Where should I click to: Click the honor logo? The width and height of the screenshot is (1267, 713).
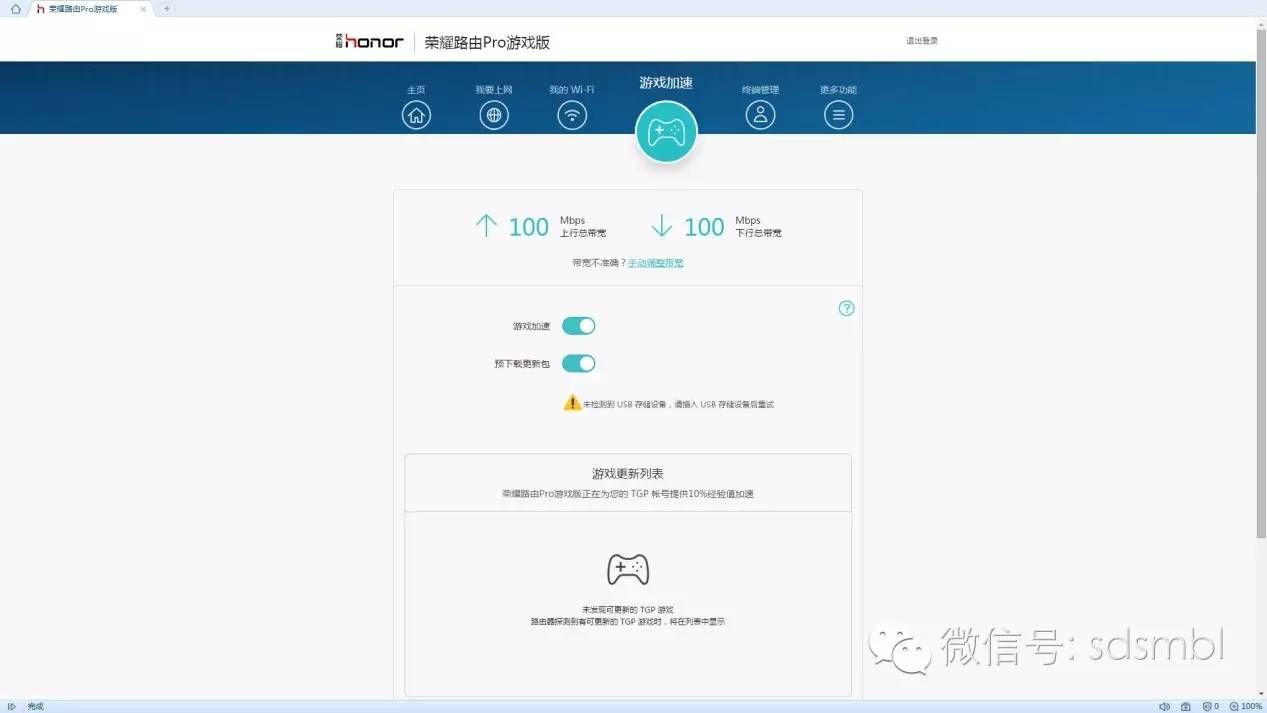tap(369, 42)
